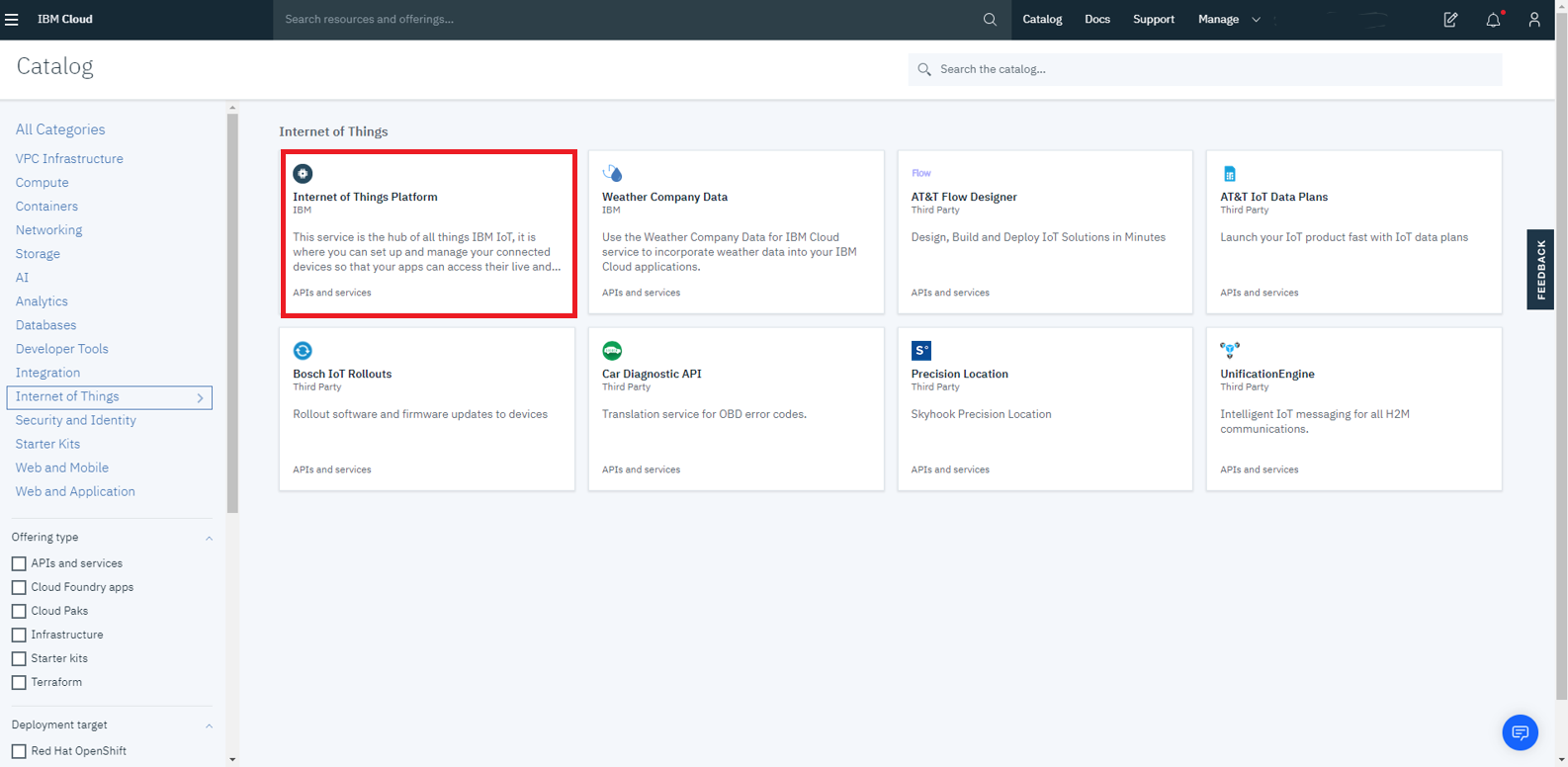Image resolution: width=1568 pixels, height=767 pixels.
Task: Expand the Manage dropdown menu
Action: coord(1229,20)
